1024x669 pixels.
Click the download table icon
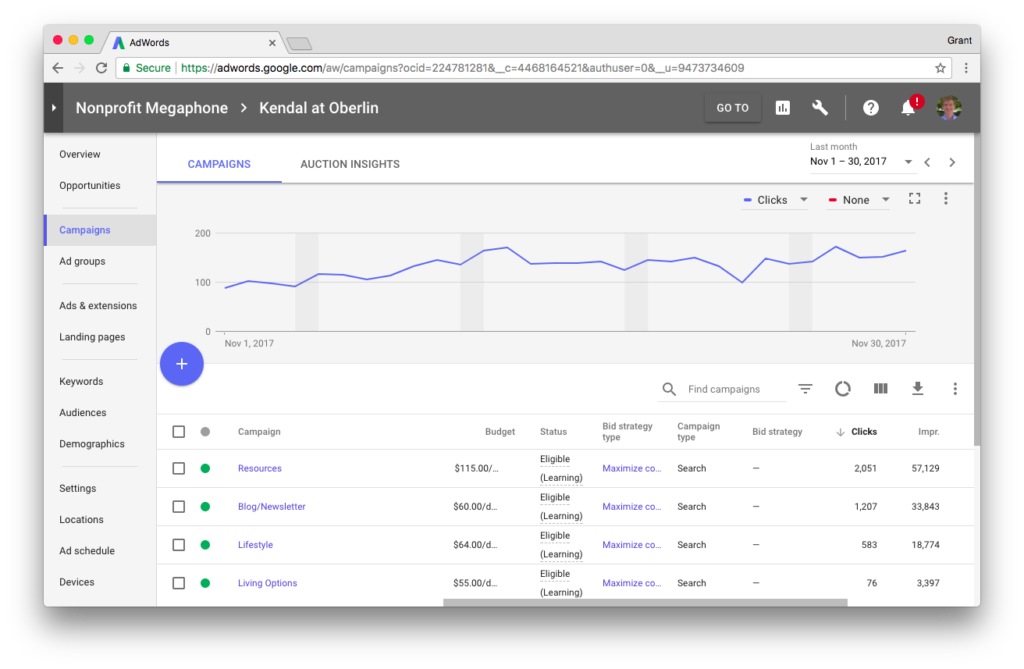click(x=918, y=389)
